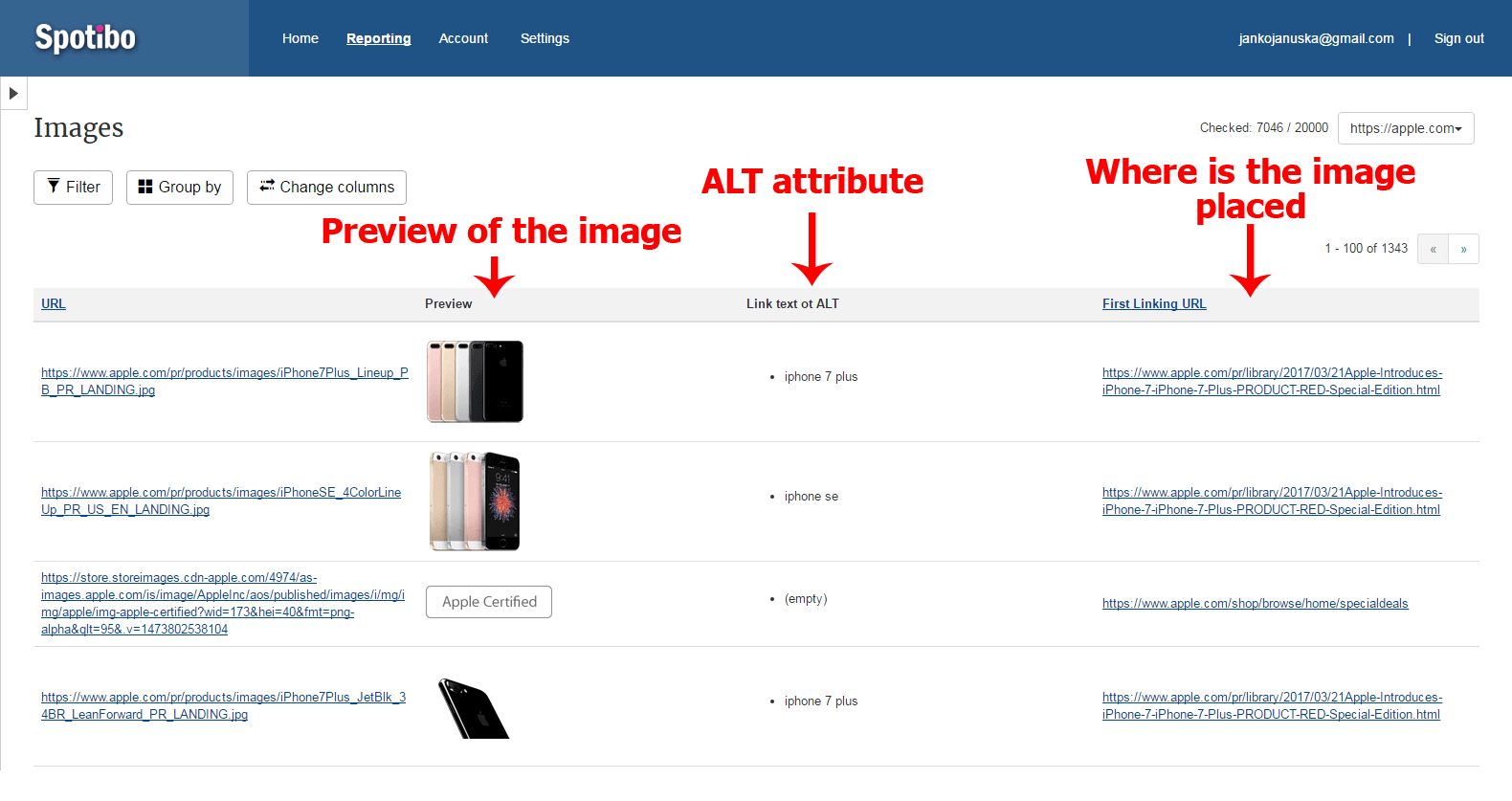The height and width of the screenshot is (801, 1512).
Task: Expand the left sidebar arrow
Action: coord(13,93)
